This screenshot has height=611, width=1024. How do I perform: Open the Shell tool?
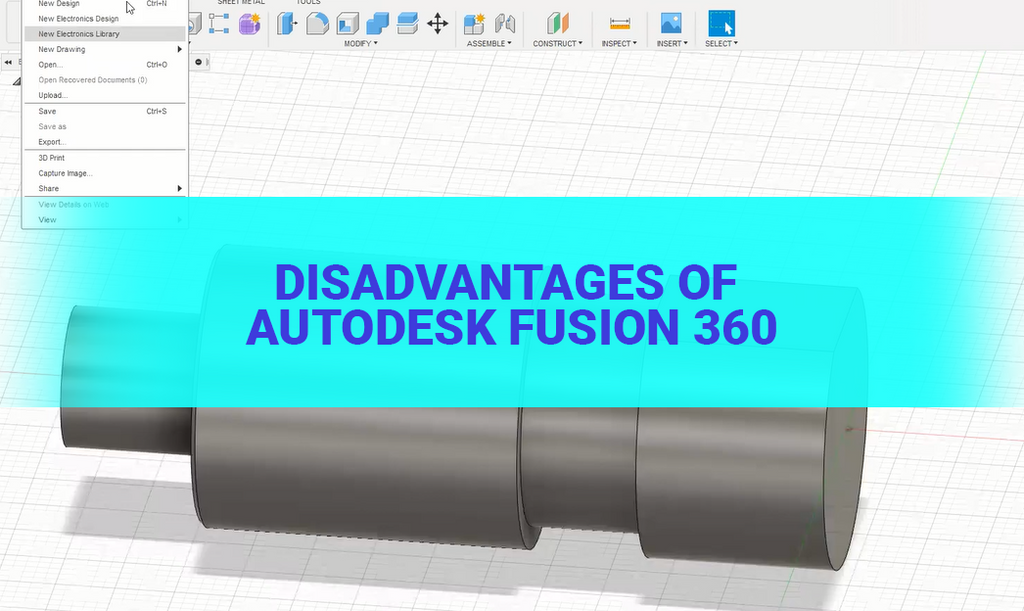[347, 22]
